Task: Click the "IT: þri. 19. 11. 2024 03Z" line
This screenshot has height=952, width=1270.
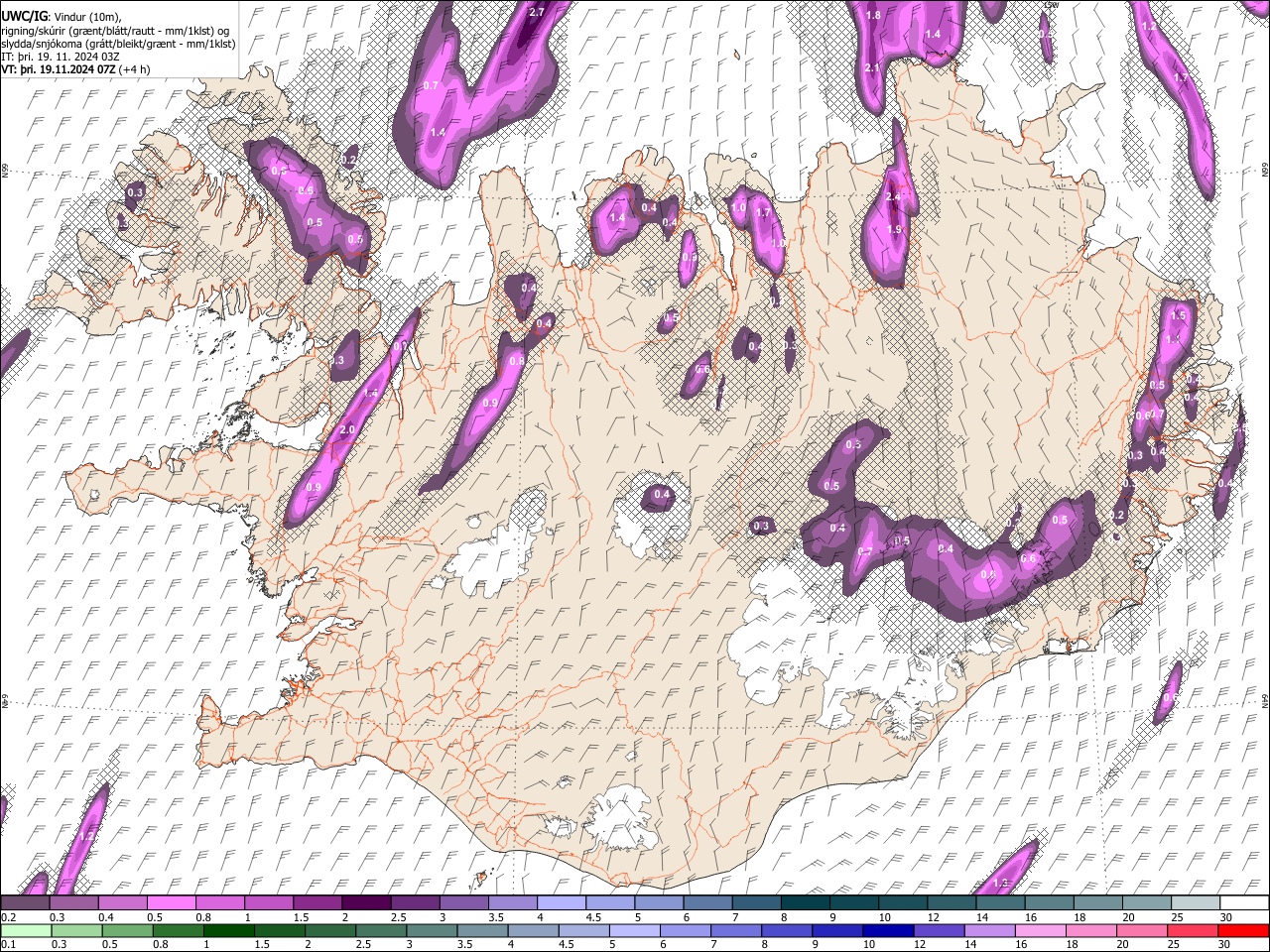Action: point(61,57)
